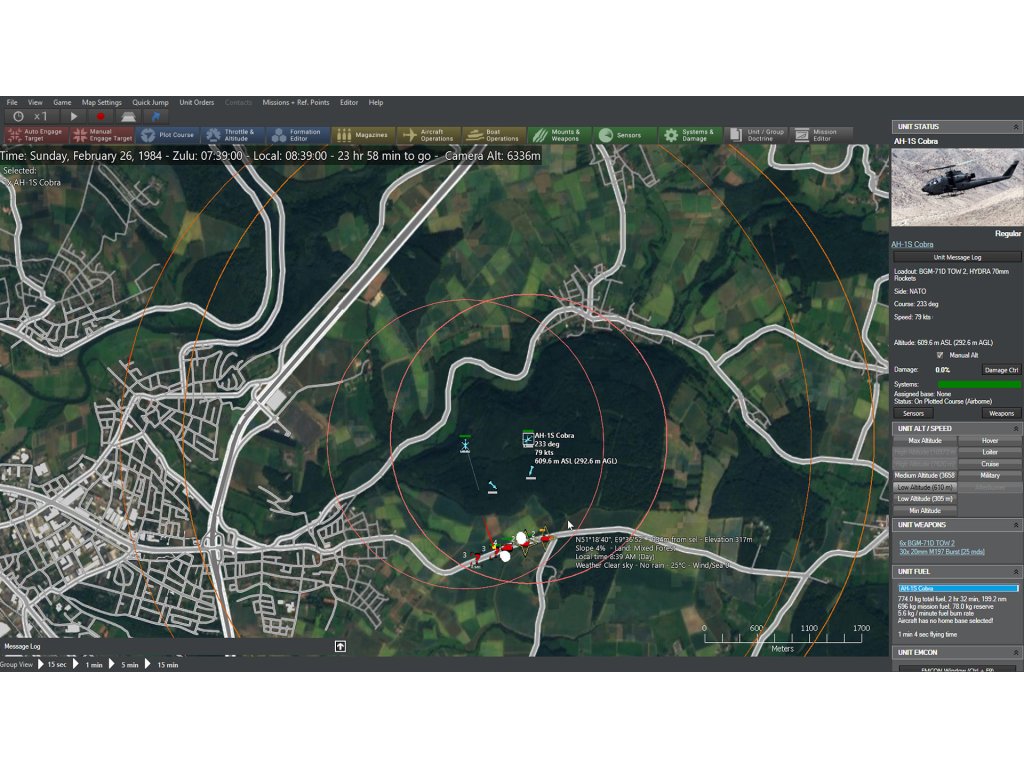Screen dimensions: 1024x768
Task: Set throttle to Military
Action: (989, 475)
